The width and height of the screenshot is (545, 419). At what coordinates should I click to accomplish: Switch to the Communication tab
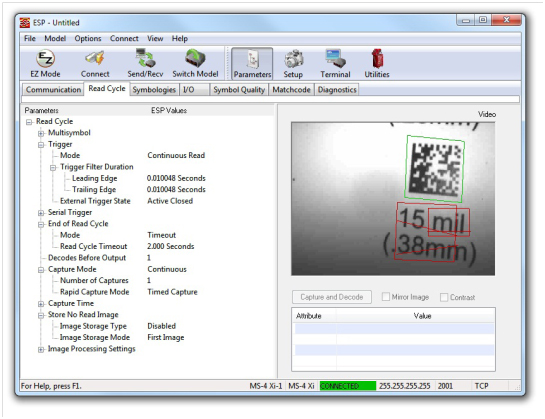pos(53,90)
